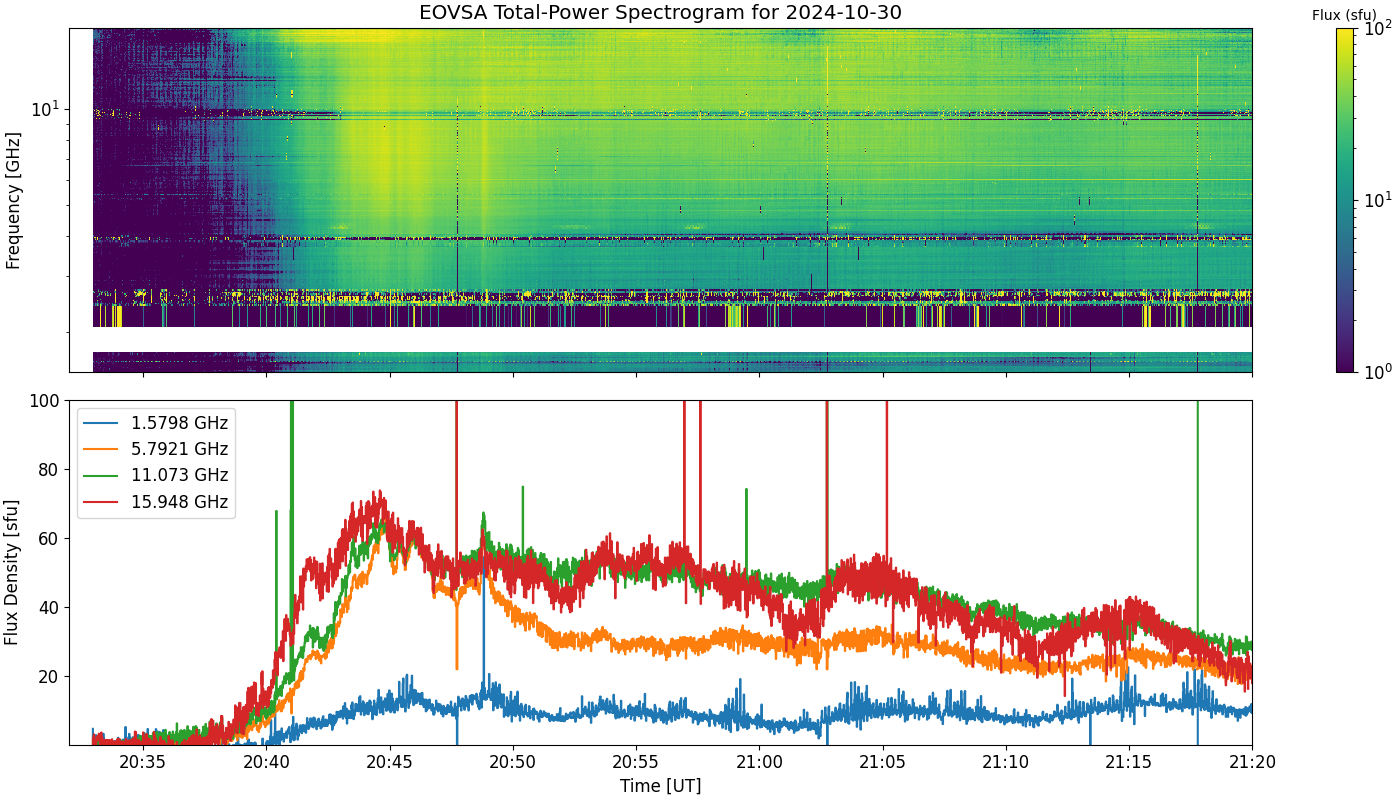Screen dimensions: 1400x800
Task: Click the 20:45 time tick label
Action: click(x=389, y=763)
